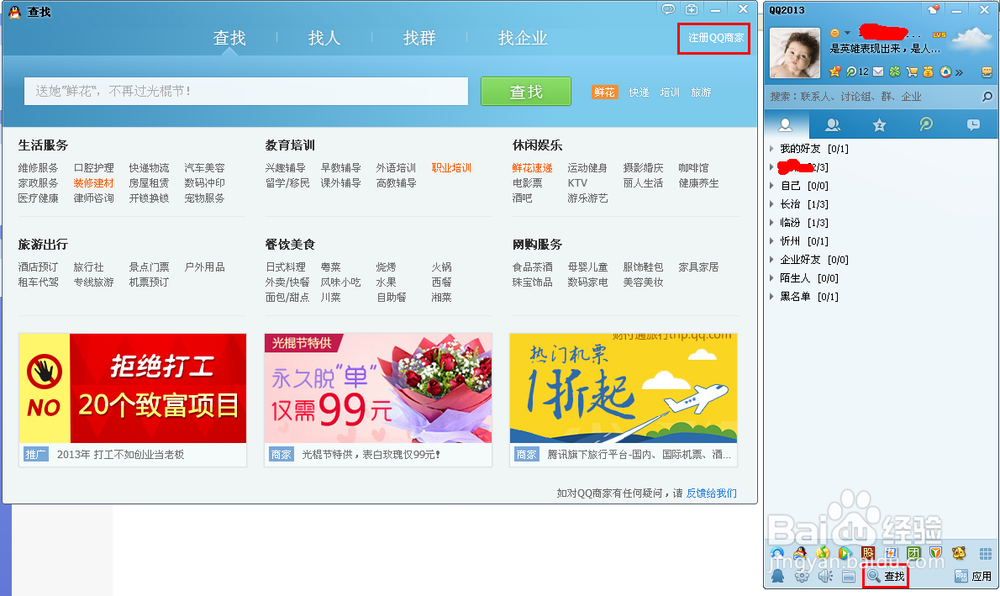Viewport: 1000px width, 596px height.
Task: Click the 火锅 food category
Action: [441, 266]
